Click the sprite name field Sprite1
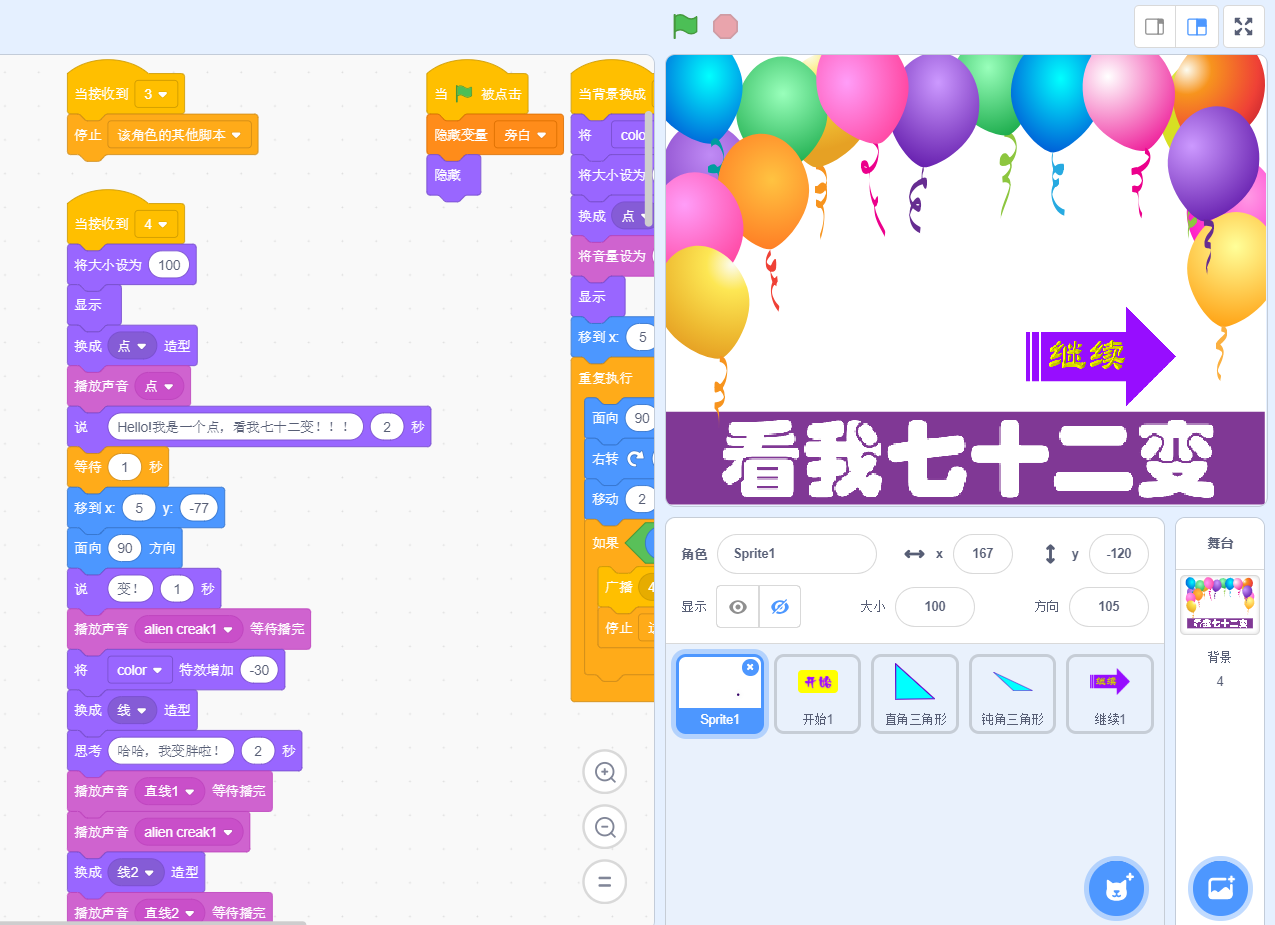The width and height of the screenshot is (1275, 925). (796, 554)
